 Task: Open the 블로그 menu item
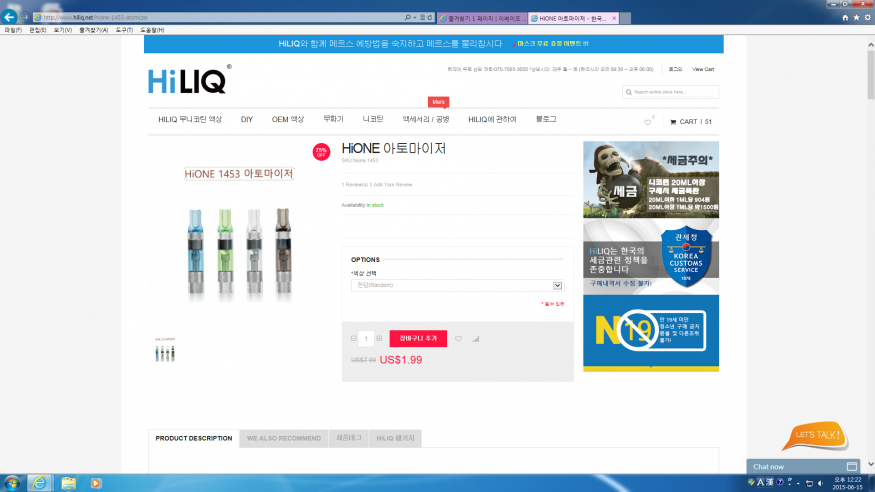pos(546,119)
